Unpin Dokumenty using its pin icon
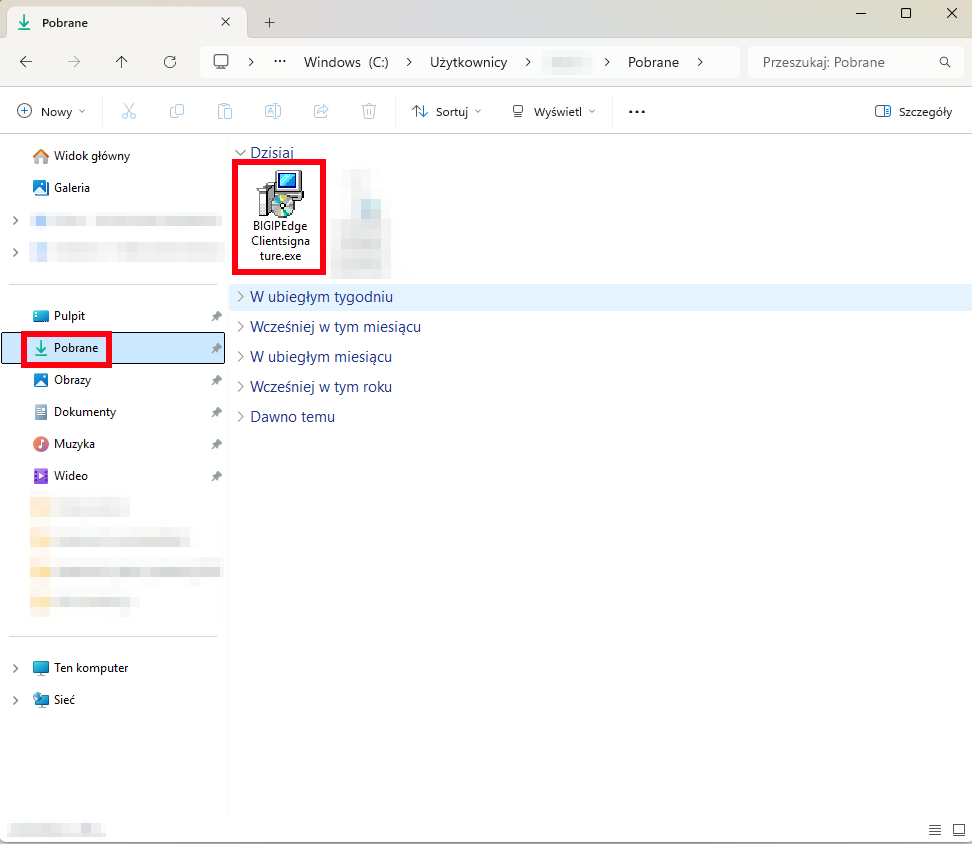Screen dimensions: 972x844 216,412
